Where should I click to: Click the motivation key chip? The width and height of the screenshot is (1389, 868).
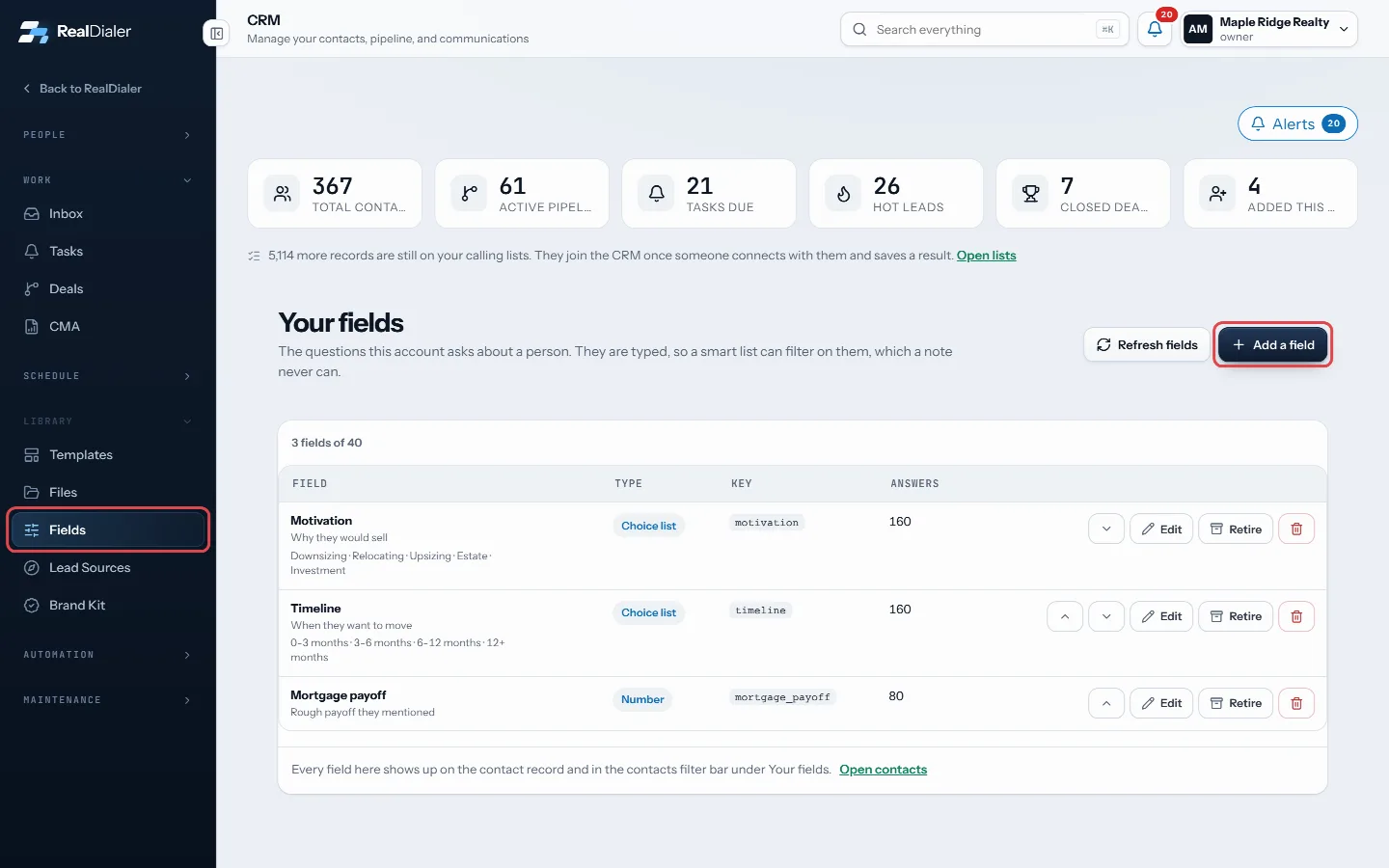[x=767, y=523]
